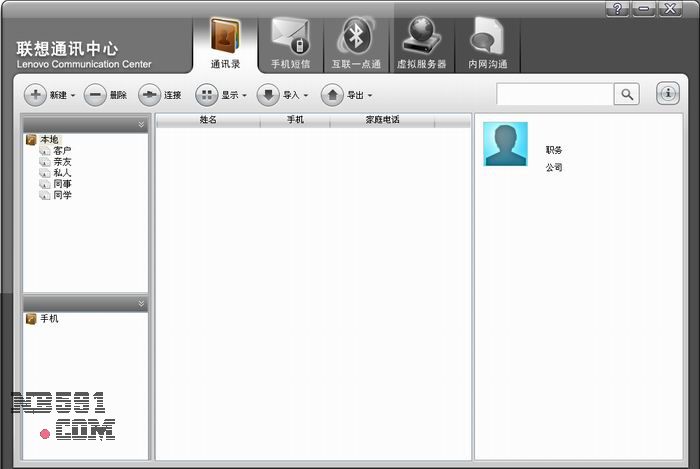Collapse the 手机 phone panel
This screenshot has height=469, width=700.
(x=141, y=303)
